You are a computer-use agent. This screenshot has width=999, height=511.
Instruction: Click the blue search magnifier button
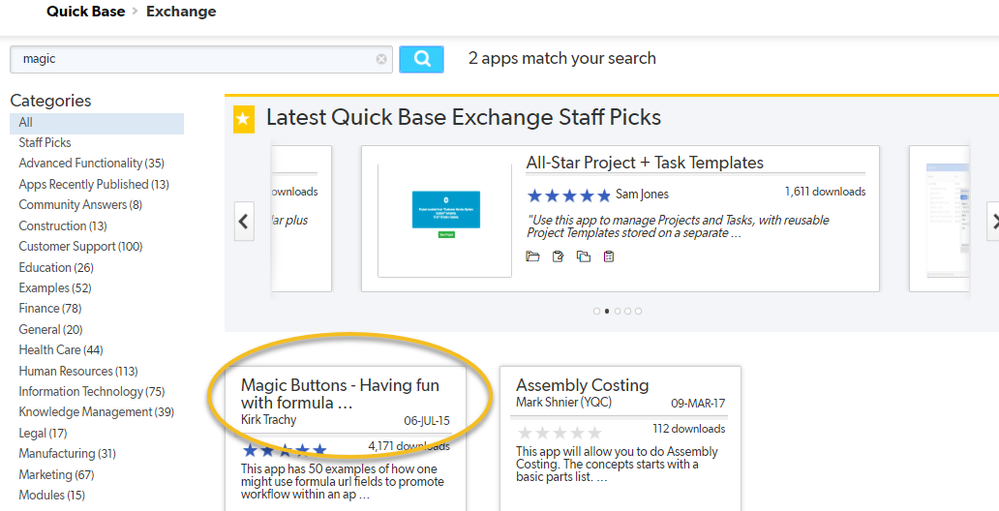pos(421,59)
